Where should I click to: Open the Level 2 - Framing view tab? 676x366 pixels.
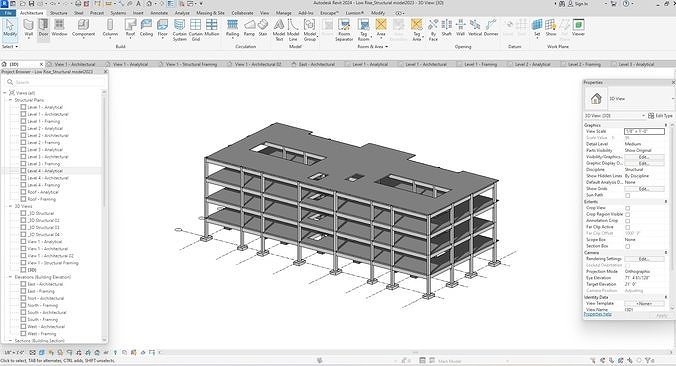click(583, 64)
